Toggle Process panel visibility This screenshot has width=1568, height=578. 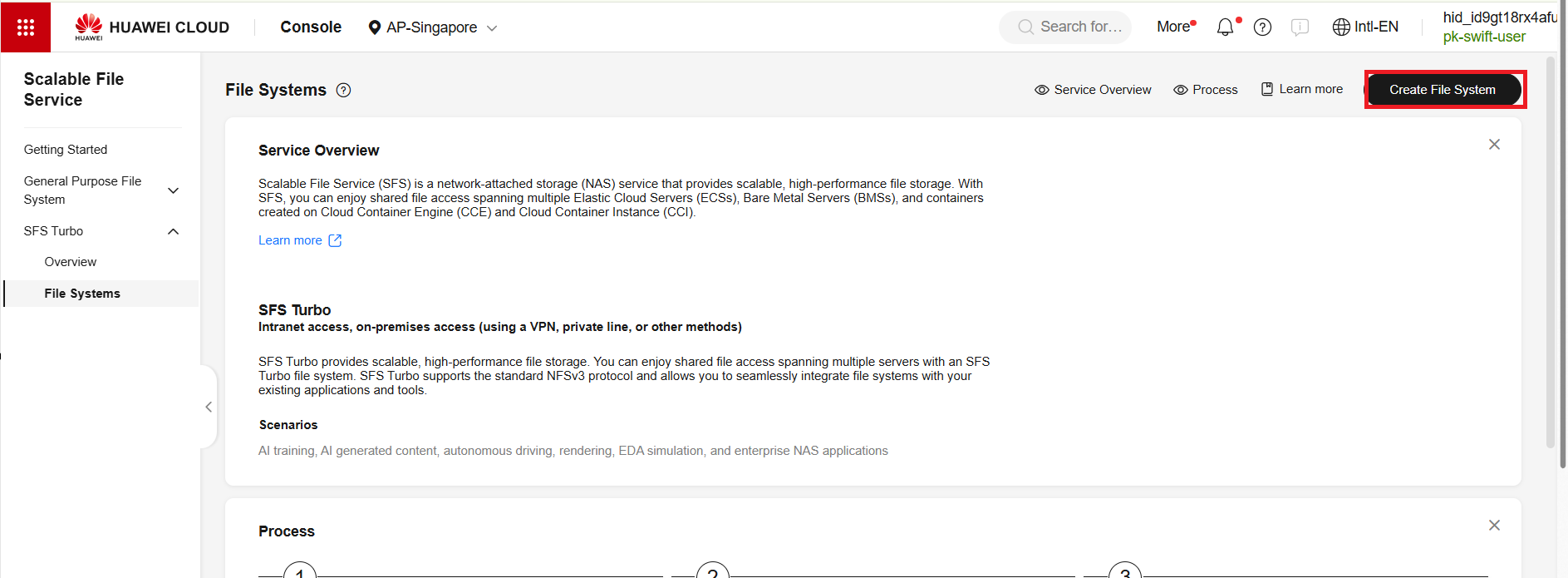pyautogui.click(x=1205, y=90)
